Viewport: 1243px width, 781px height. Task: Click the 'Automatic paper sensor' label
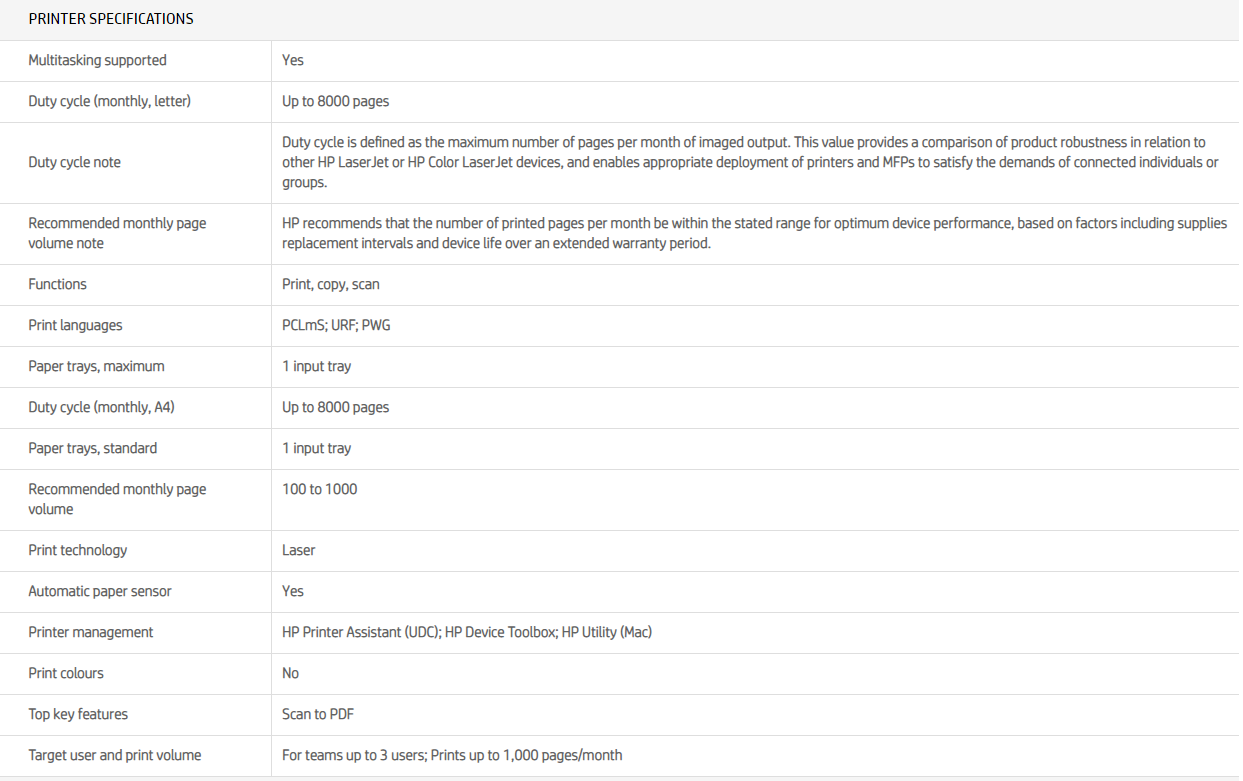[x=99, y=591]
